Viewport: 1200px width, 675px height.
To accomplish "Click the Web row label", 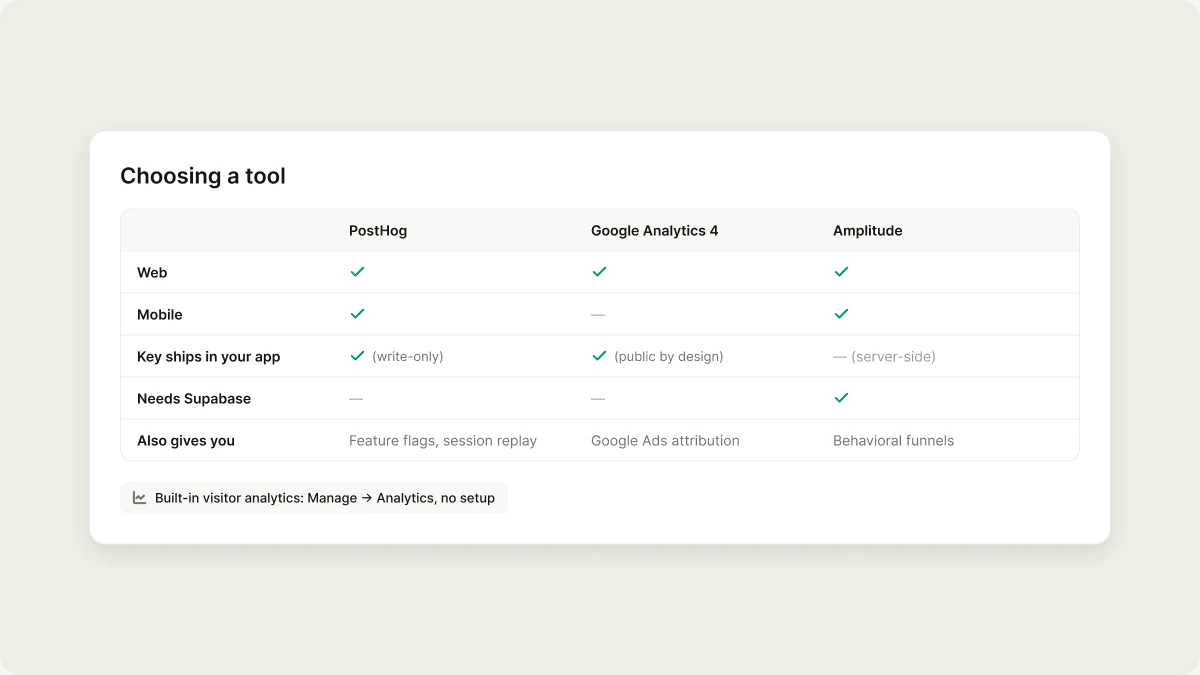I will [x=152, y=272].
